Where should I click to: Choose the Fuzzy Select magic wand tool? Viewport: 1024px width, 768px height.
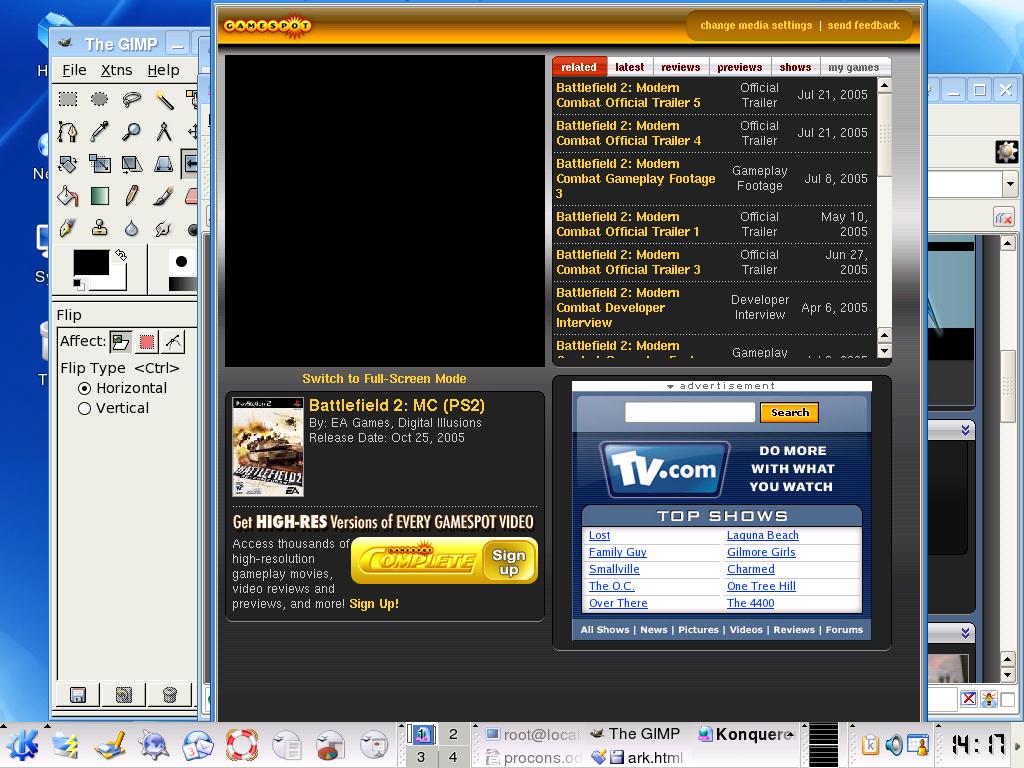click(x=163, y=99)
